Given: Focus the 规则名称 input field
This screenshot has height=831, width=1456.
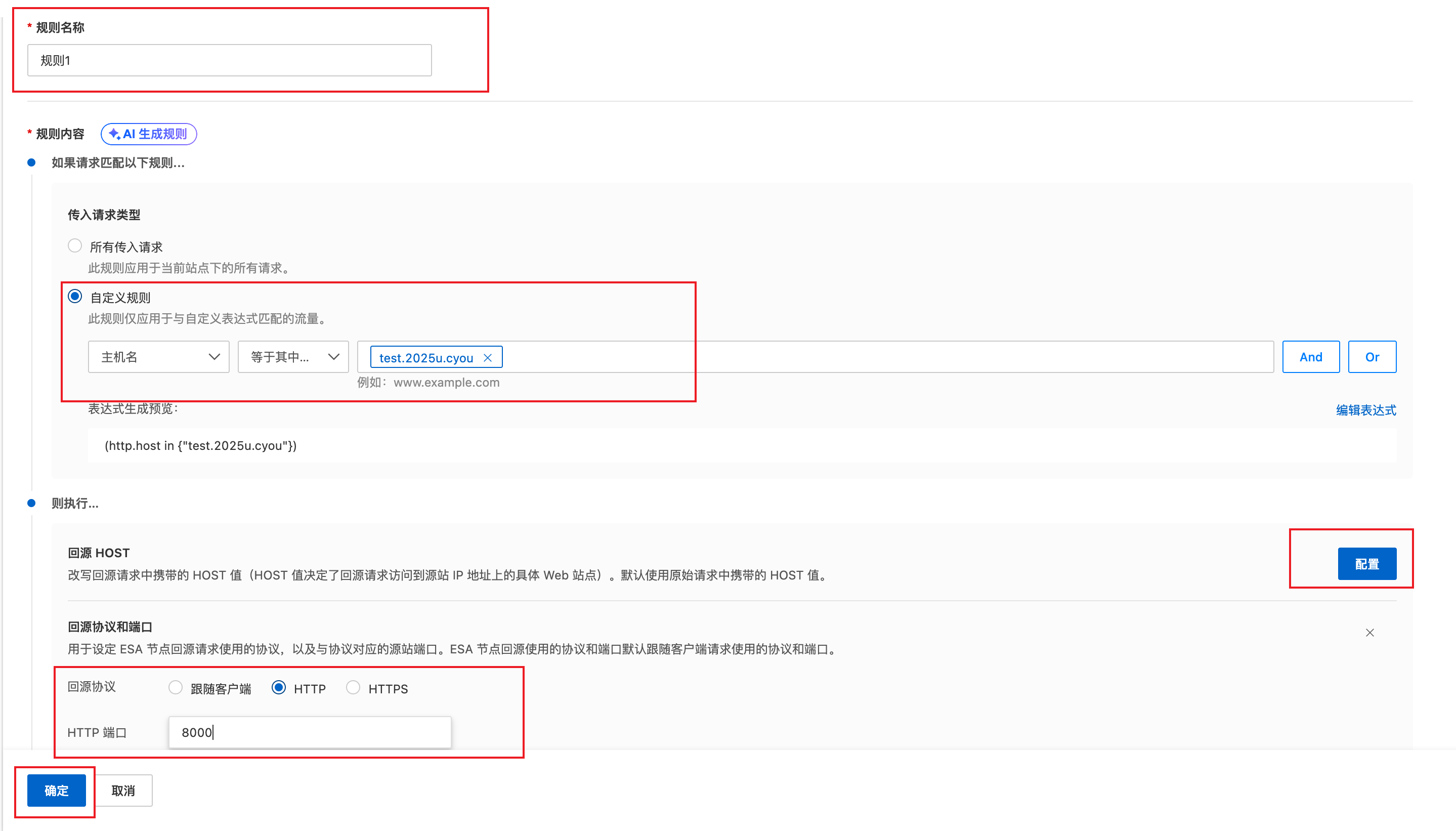Looking at the screenshot, I should pyautogui.click(x=229, y=61).
